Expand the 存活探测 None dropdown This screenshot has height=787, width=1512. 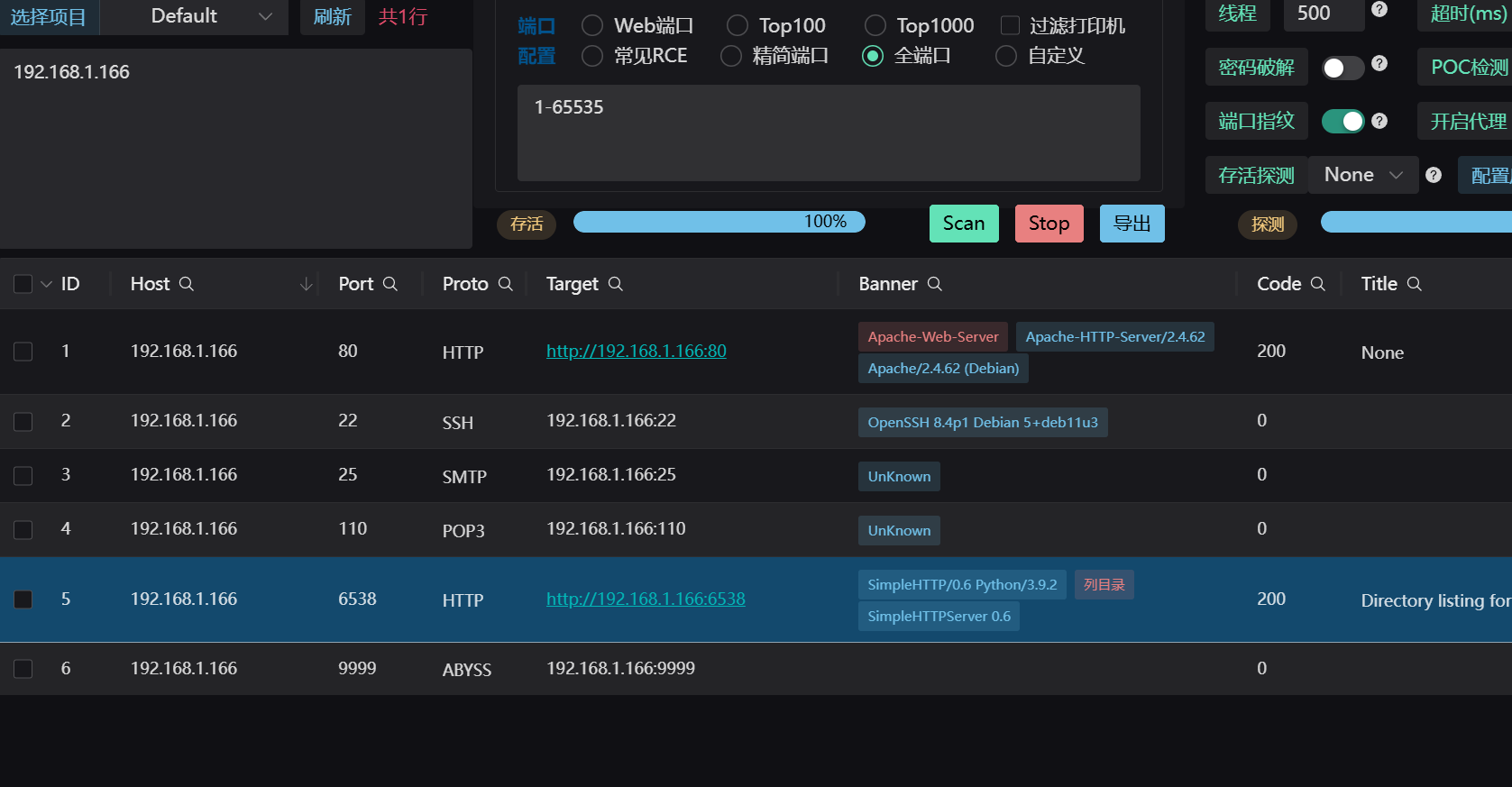pos(1363,175)
